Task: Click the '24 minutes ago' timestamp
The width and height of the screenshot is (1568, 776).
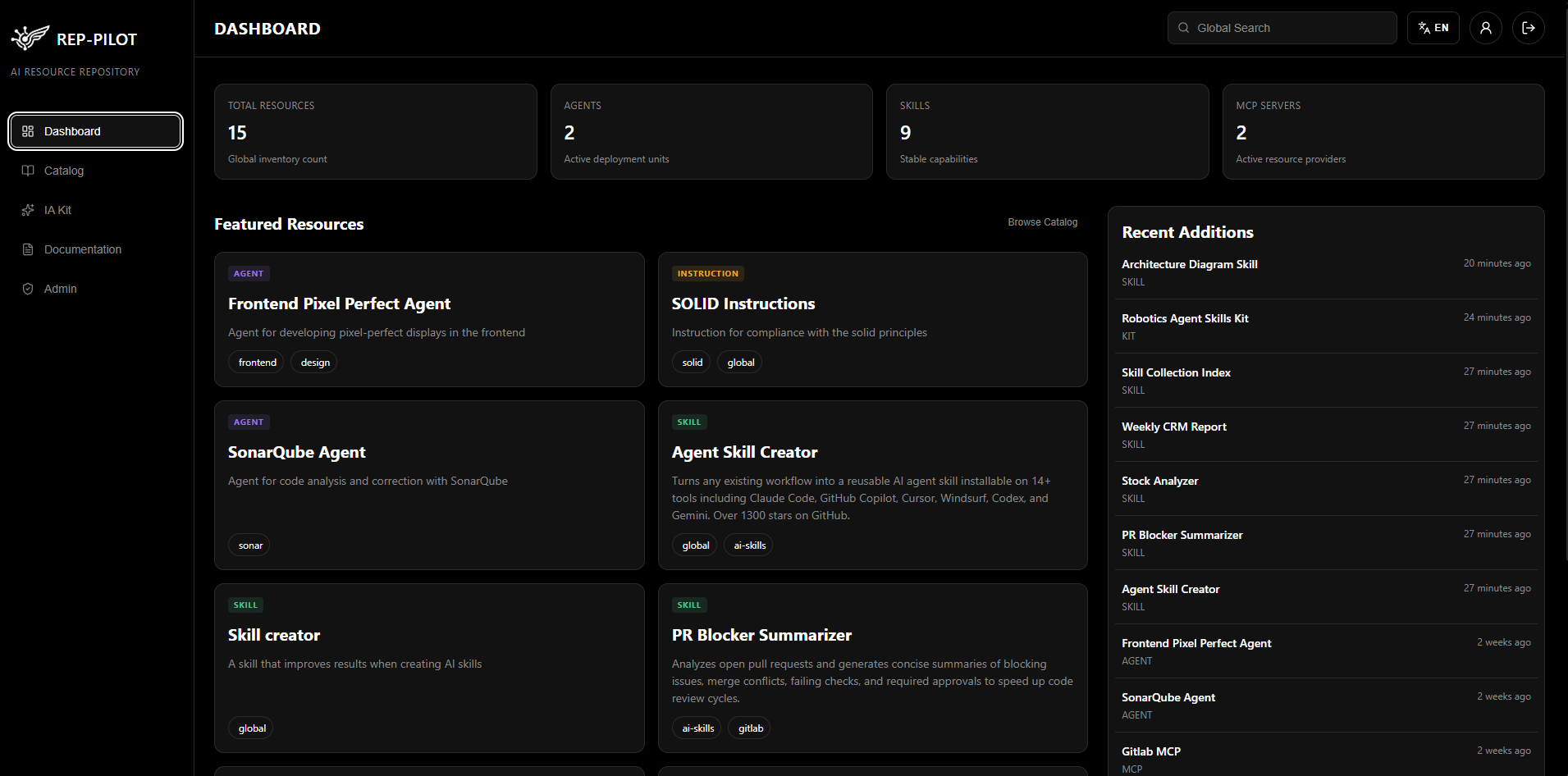Action: (x=1497, y=317)
